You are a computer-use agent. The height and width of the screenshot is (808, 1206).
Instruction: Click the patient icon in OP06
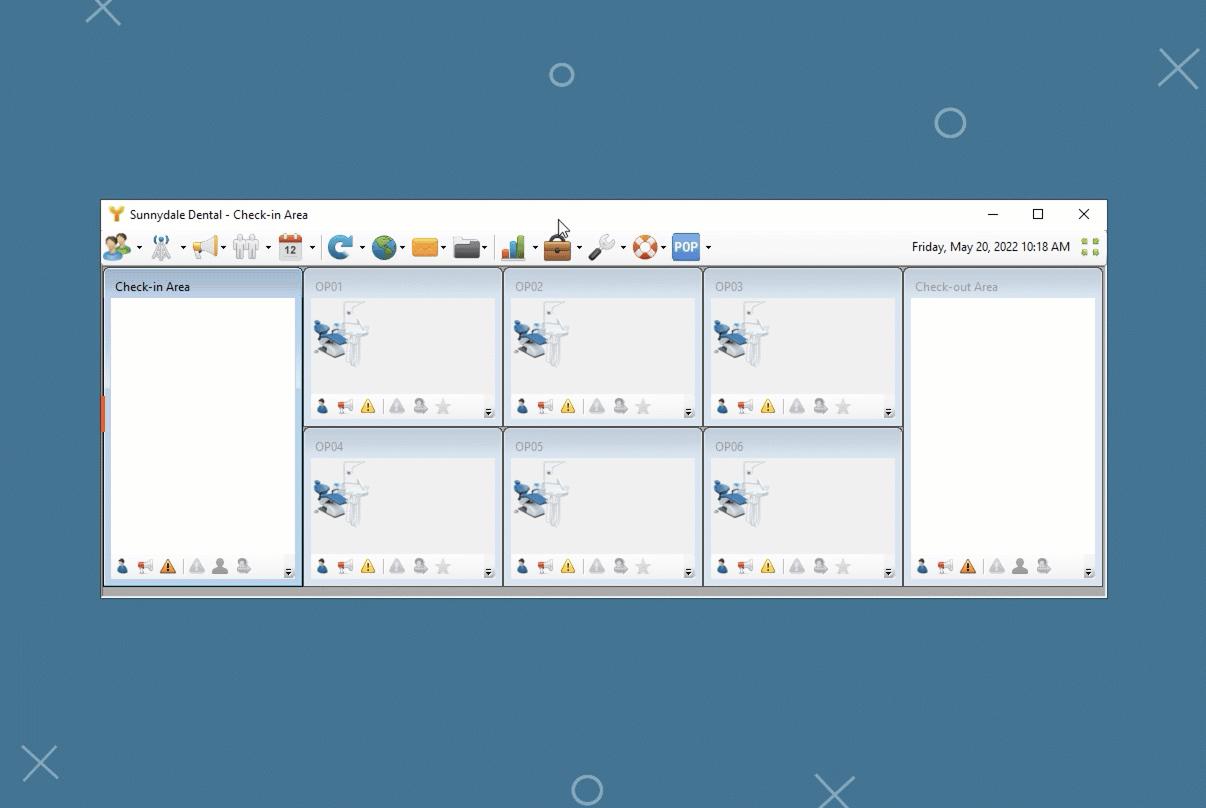point(722,566)
